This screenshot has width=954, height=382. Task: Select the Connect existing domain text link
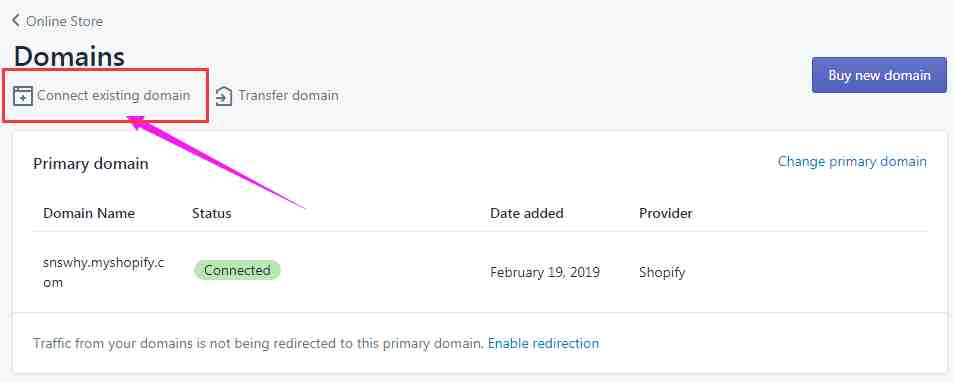click(113, 96)
